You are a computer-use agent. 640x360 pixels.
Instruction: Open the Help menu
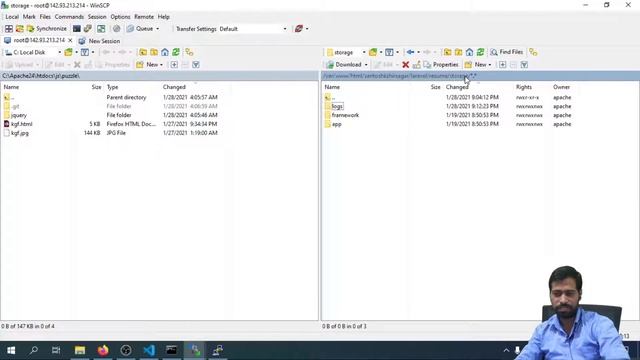[164, 17]
